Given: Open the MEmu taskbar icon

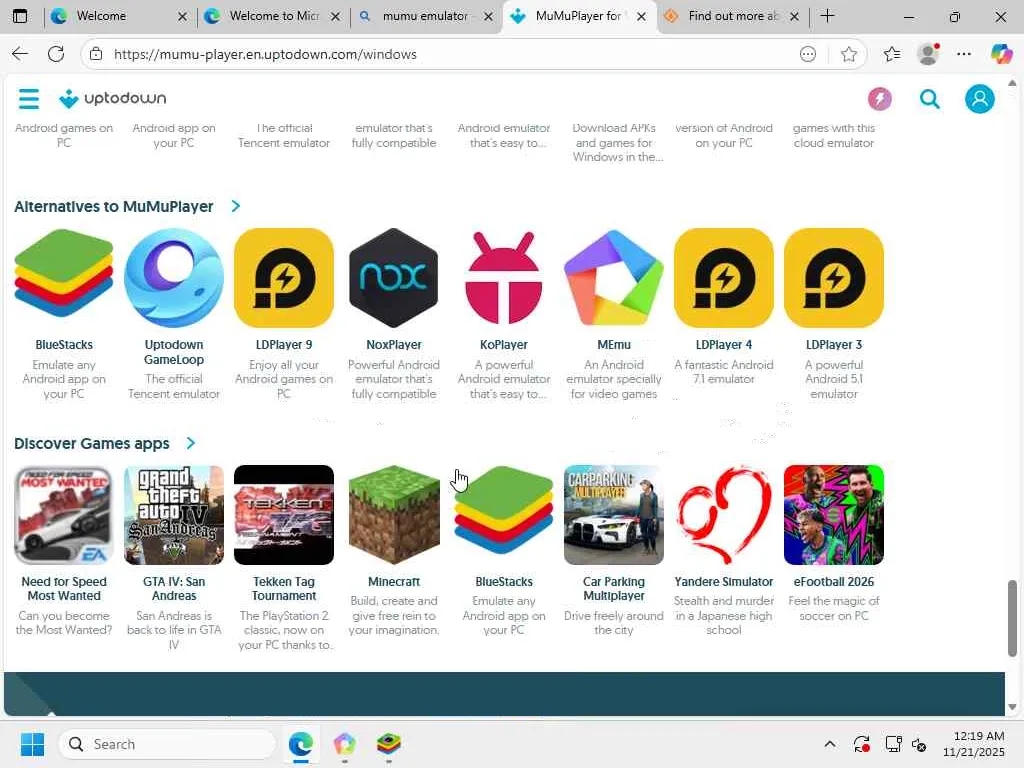Looking at the screenshot, I should point(344,744).
